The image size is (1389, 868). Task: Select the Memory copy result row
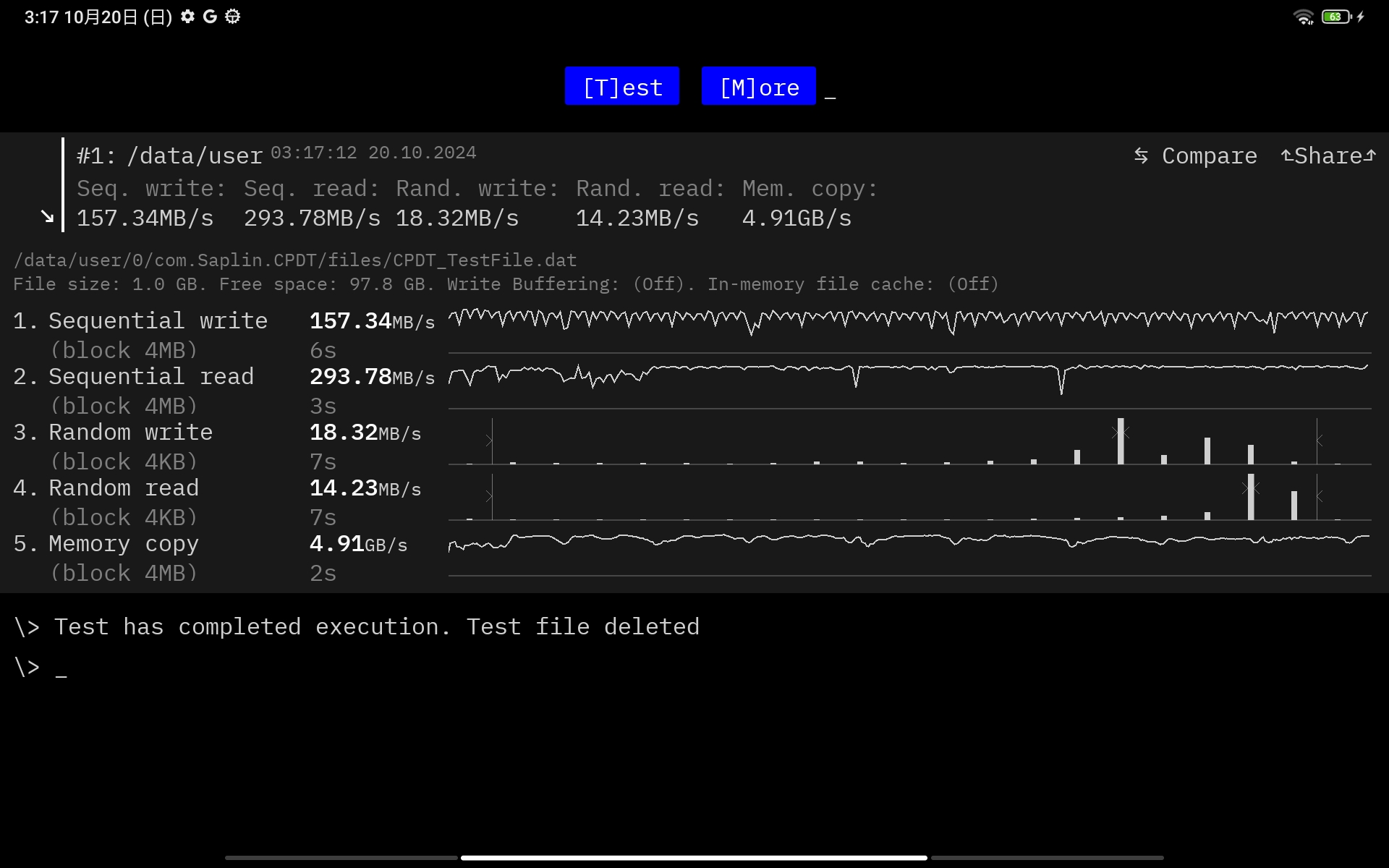coord(123,544)
